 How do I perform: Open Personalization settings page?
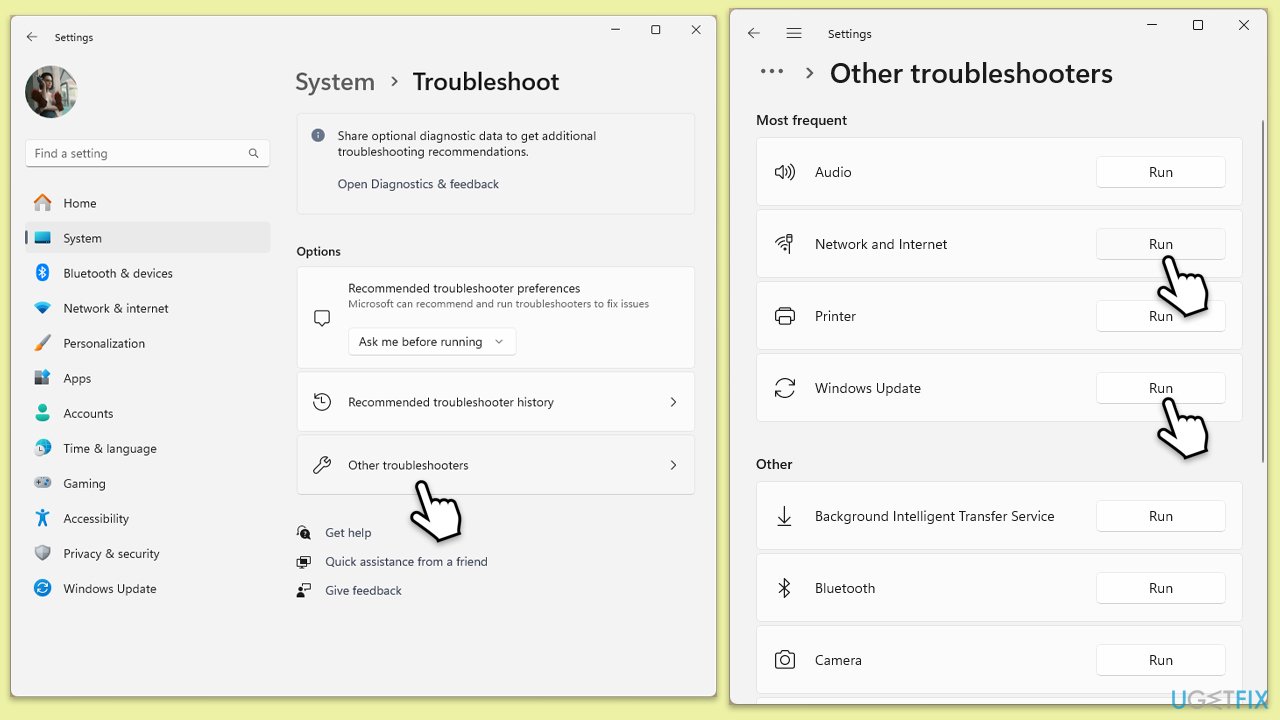click(x=104, y=343)
